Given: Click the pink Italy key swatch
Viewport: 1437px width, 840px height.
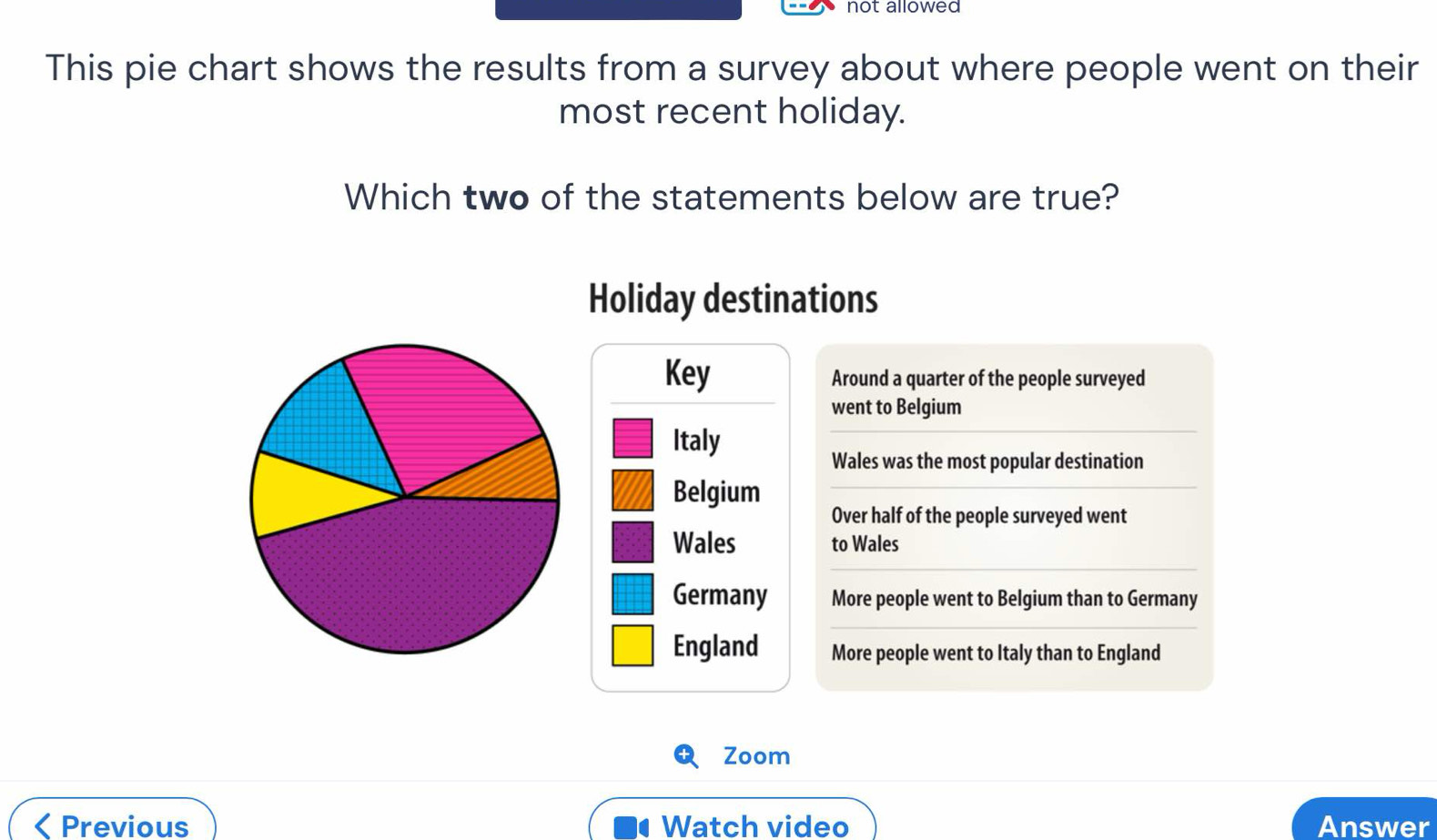Looking at the screenshot, I should pos(632,438).
